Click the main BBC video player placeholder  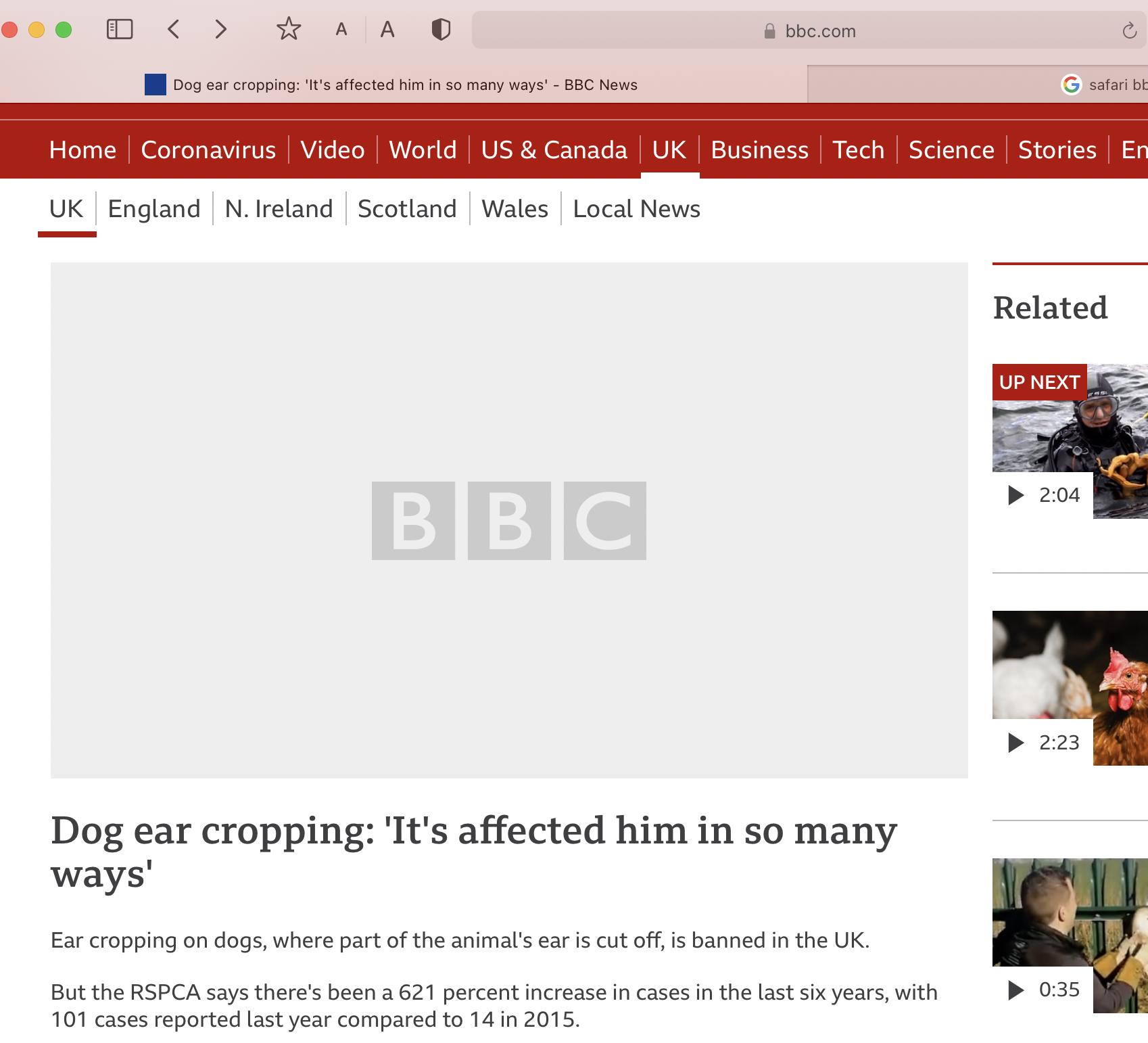509,520
